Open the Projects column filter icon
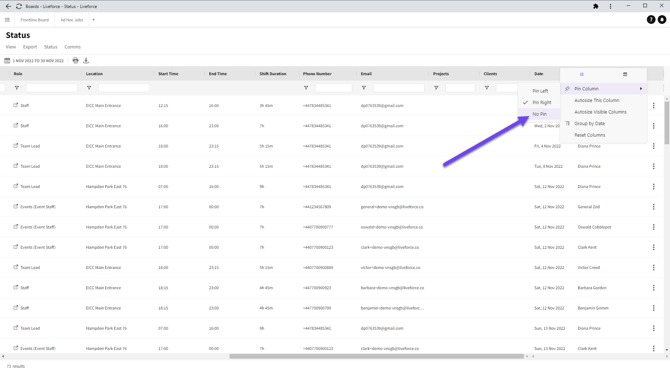 click(x=436, y=88)
